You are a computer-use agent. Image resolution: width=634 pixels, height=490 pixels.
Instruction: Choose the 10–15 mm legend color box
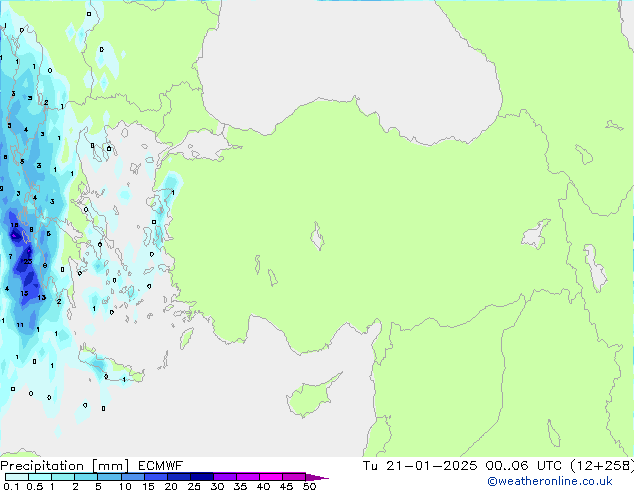point(132,477)
